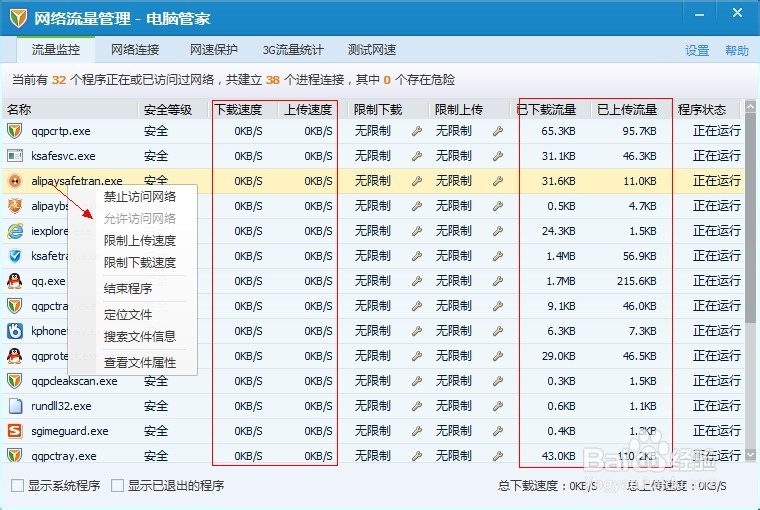
Task: Minimize the 网络流量管理 window
Action: pos(699,15)
